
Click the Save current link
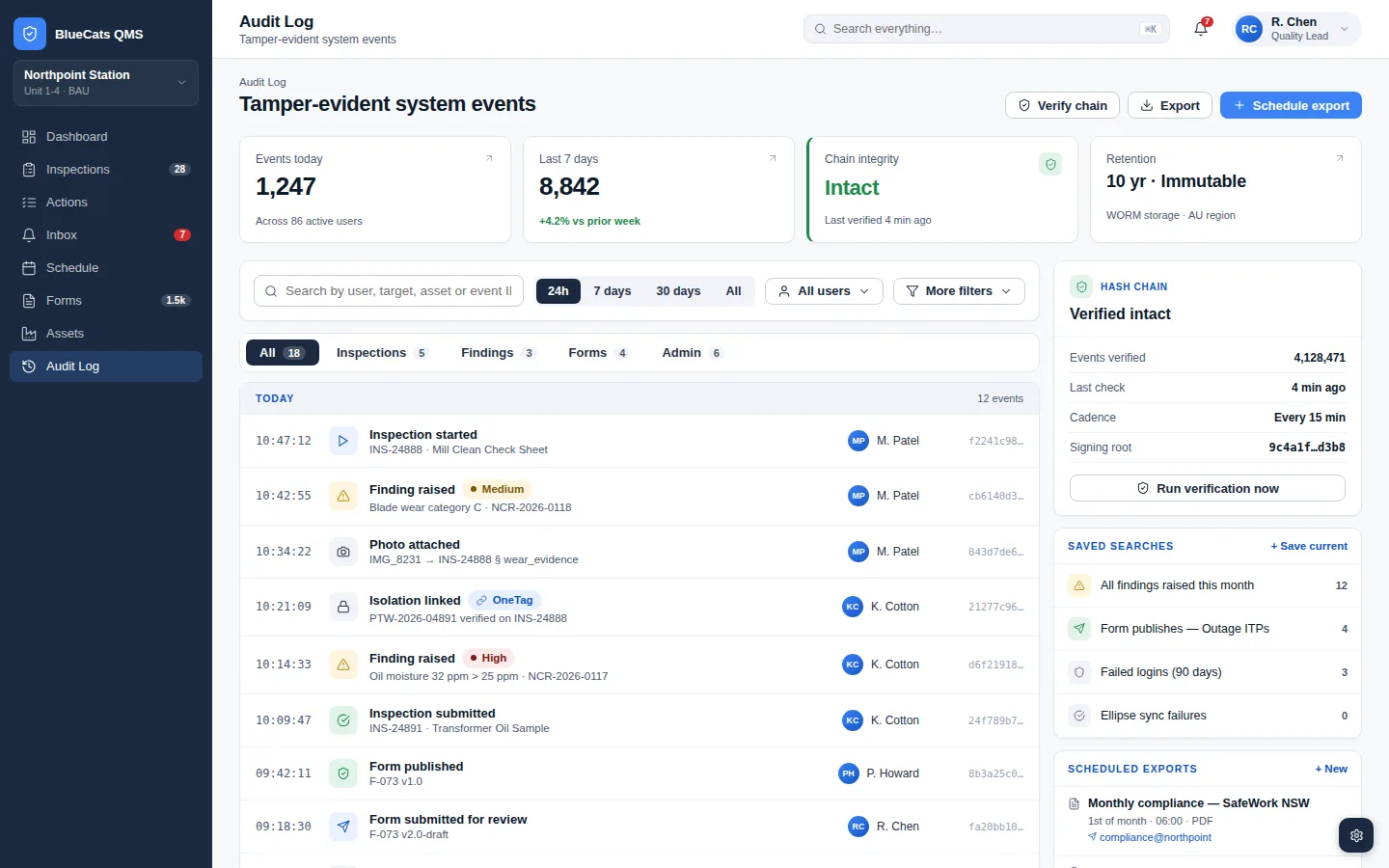tap(1309, 546)
